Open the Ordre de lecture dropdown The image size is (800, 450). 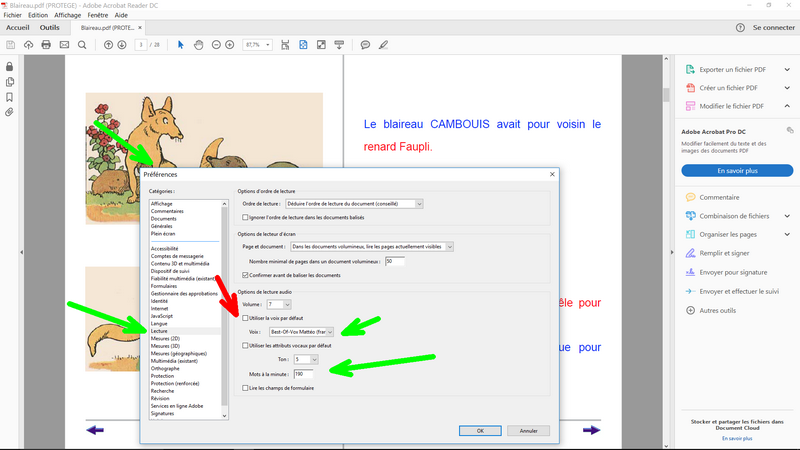click(x=354, y=204)
